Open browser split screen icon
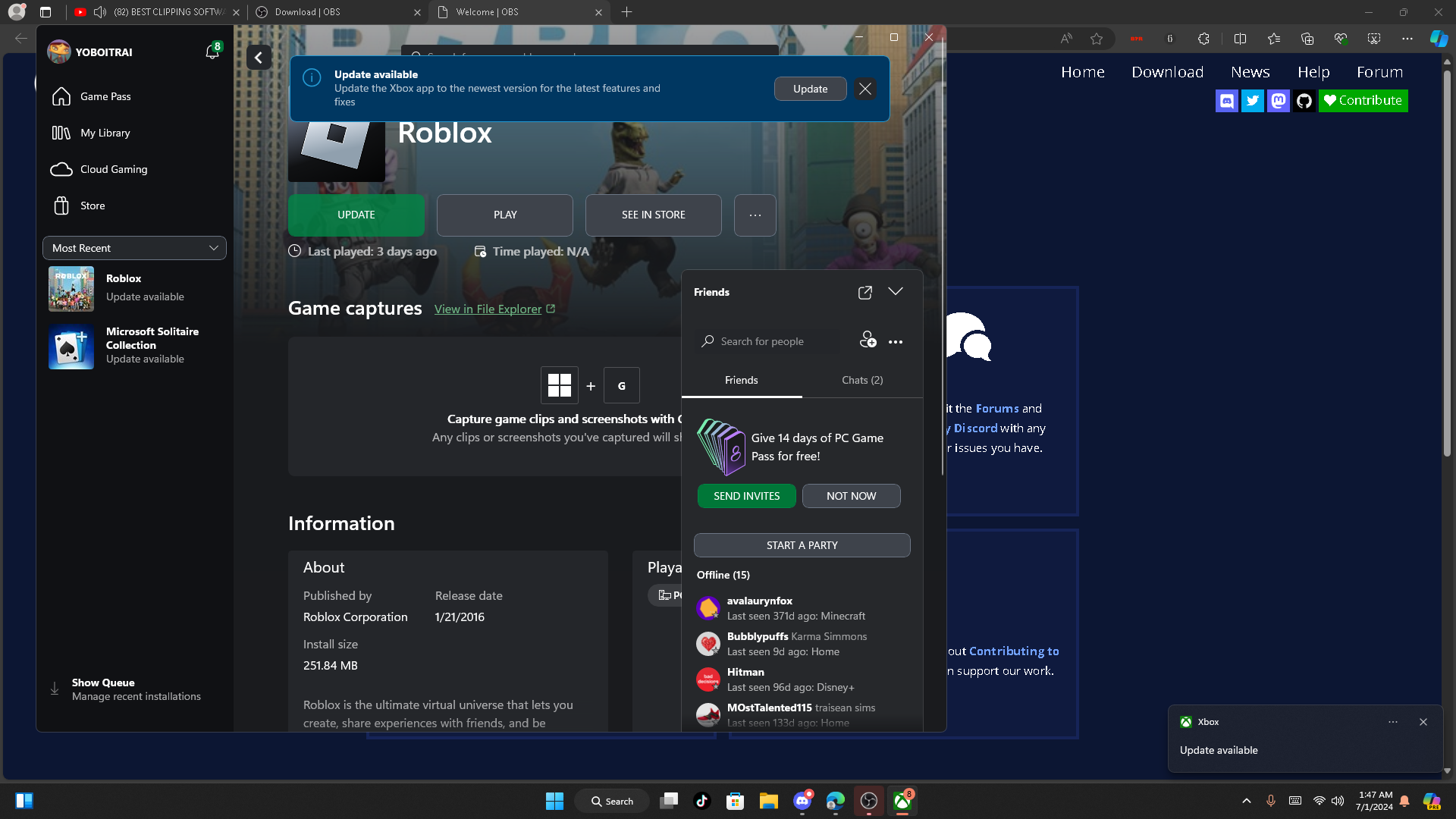1456x819 pixels. (1241, 39)
